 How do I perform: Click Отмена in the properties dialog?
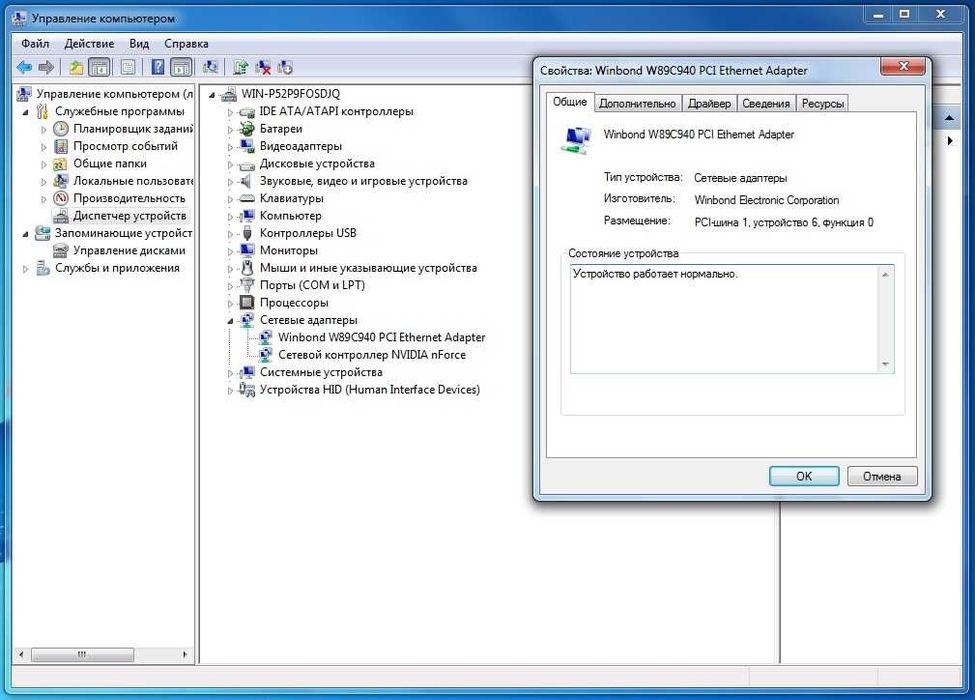(882, 476)
